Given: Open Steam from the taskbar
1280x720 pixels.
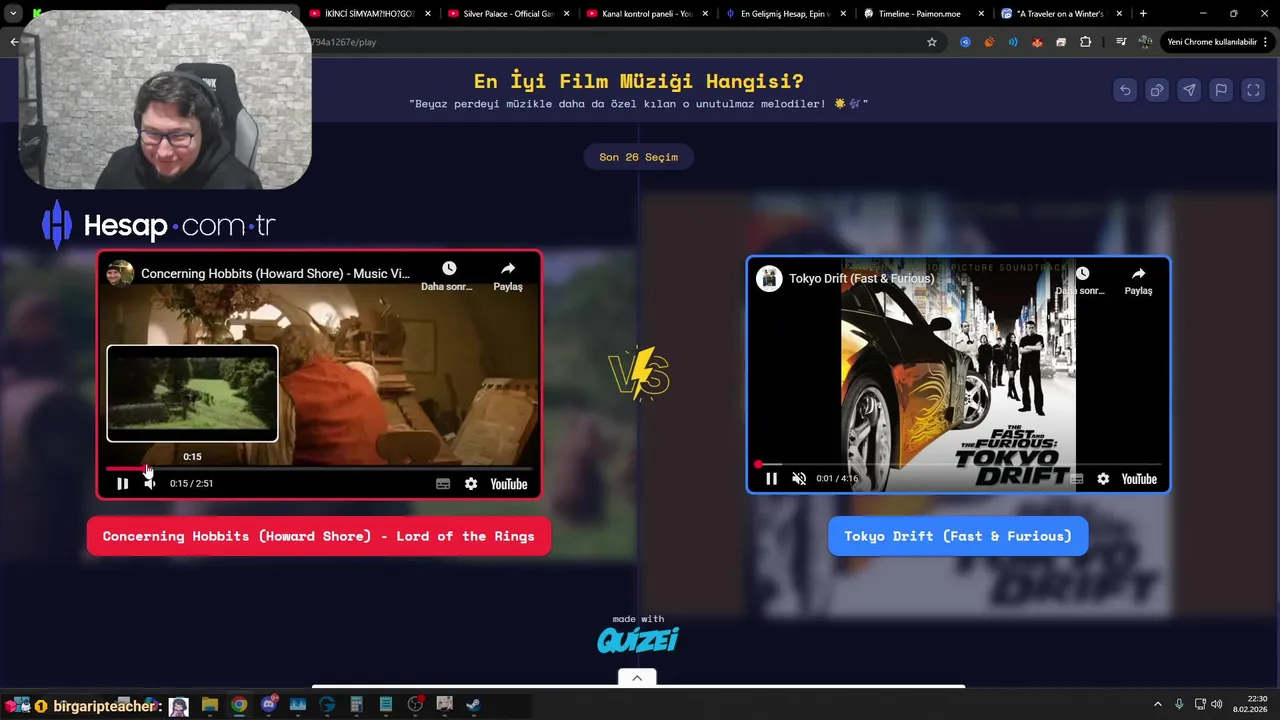Looking at the screenshot, I should (473, 705).
